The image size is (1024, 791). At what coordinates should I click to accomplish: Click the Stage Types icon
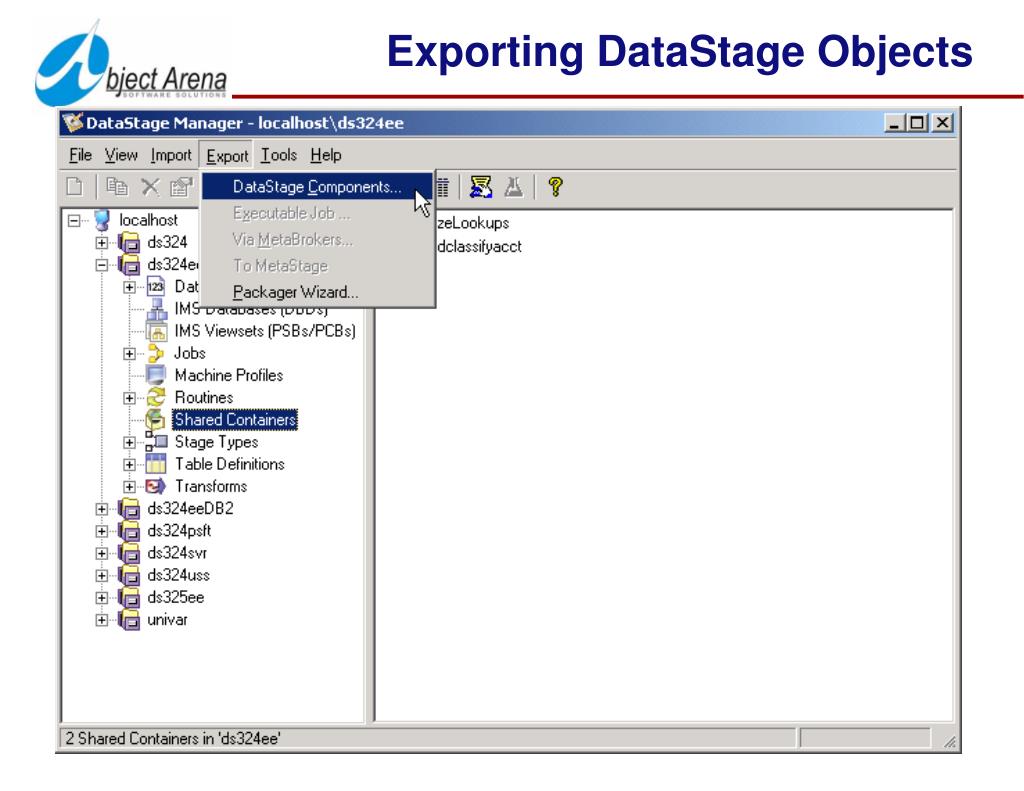coord(156,442)
